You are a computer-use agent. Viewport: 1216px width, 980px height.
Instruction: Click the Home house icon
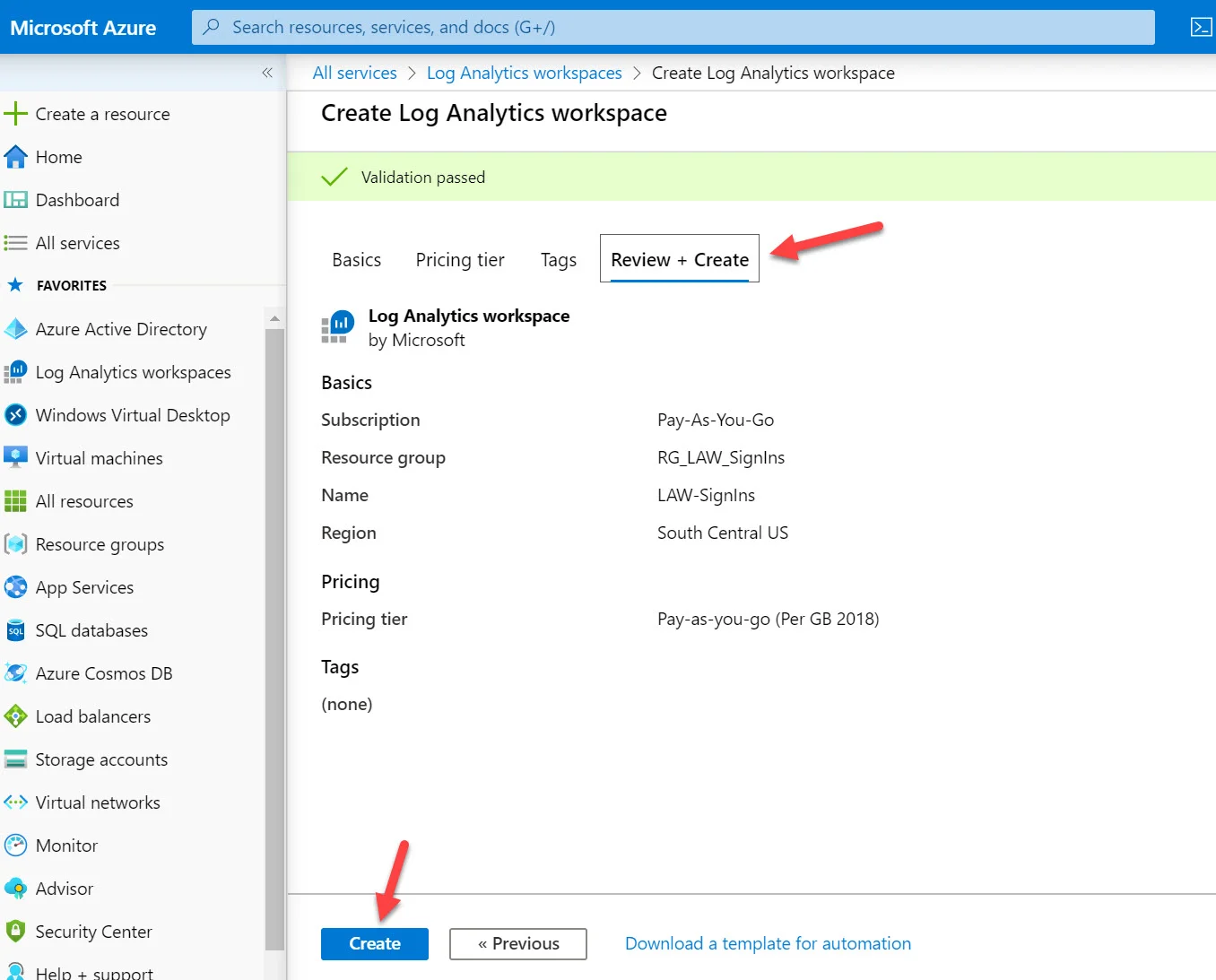tap(15, 157)
